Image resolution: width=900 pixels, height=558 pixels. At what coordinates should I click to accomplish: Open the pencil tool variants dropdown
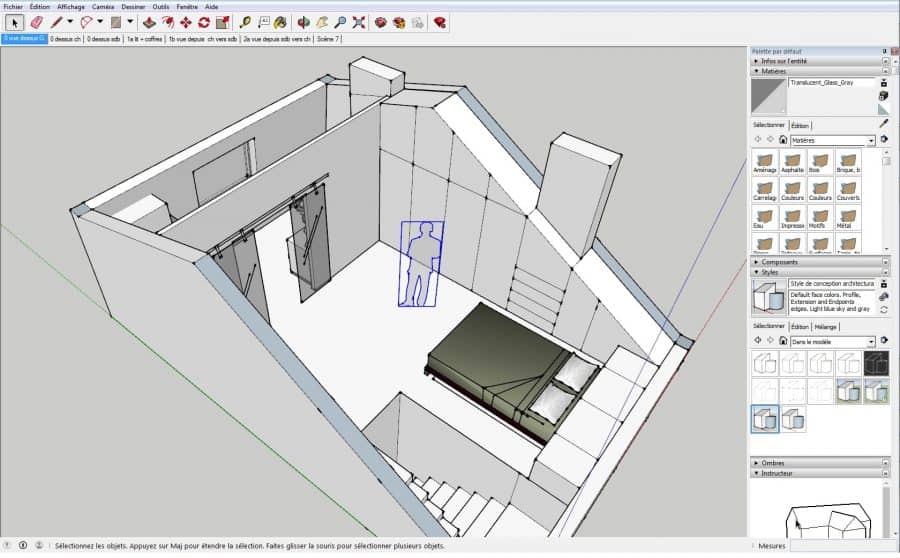(70, 22)
